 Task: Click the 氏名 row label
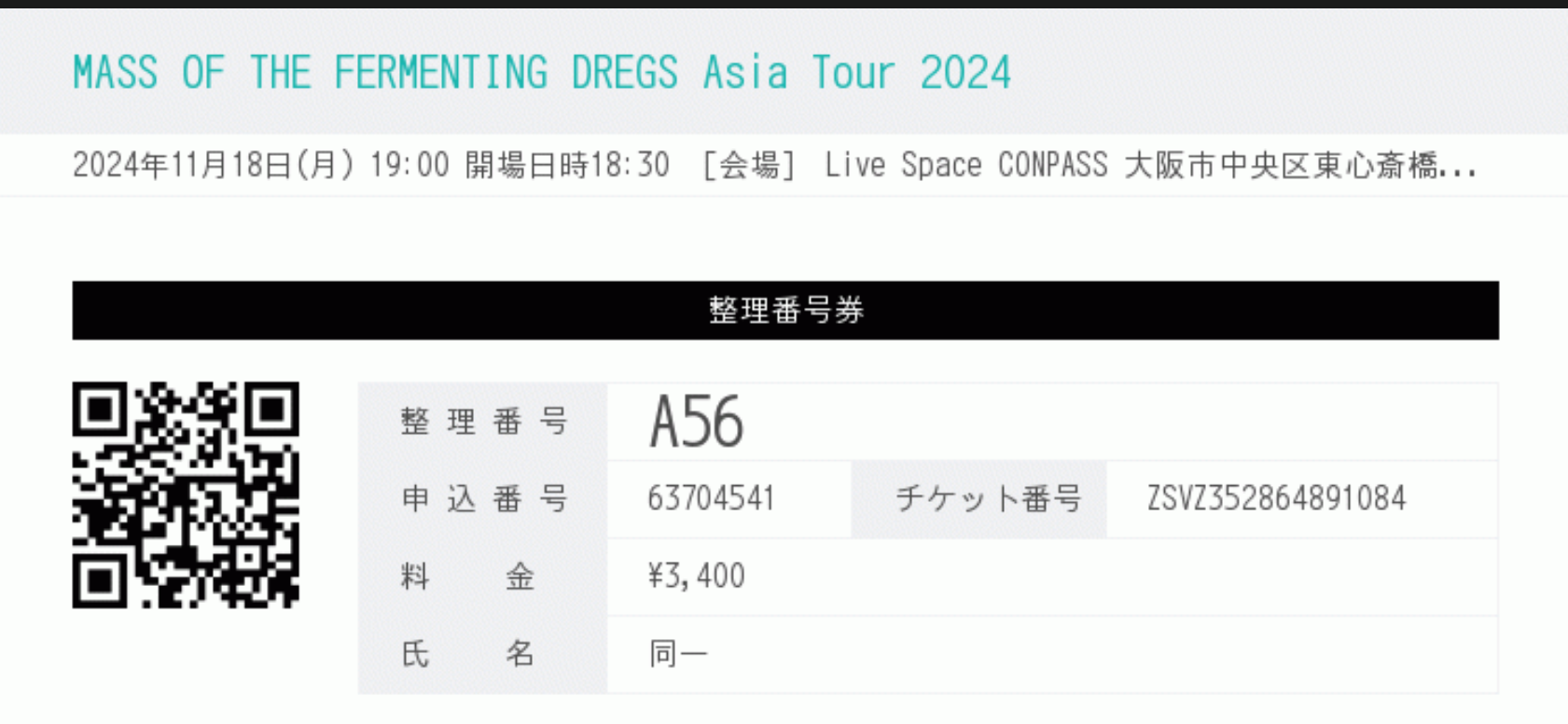point(467,654)
